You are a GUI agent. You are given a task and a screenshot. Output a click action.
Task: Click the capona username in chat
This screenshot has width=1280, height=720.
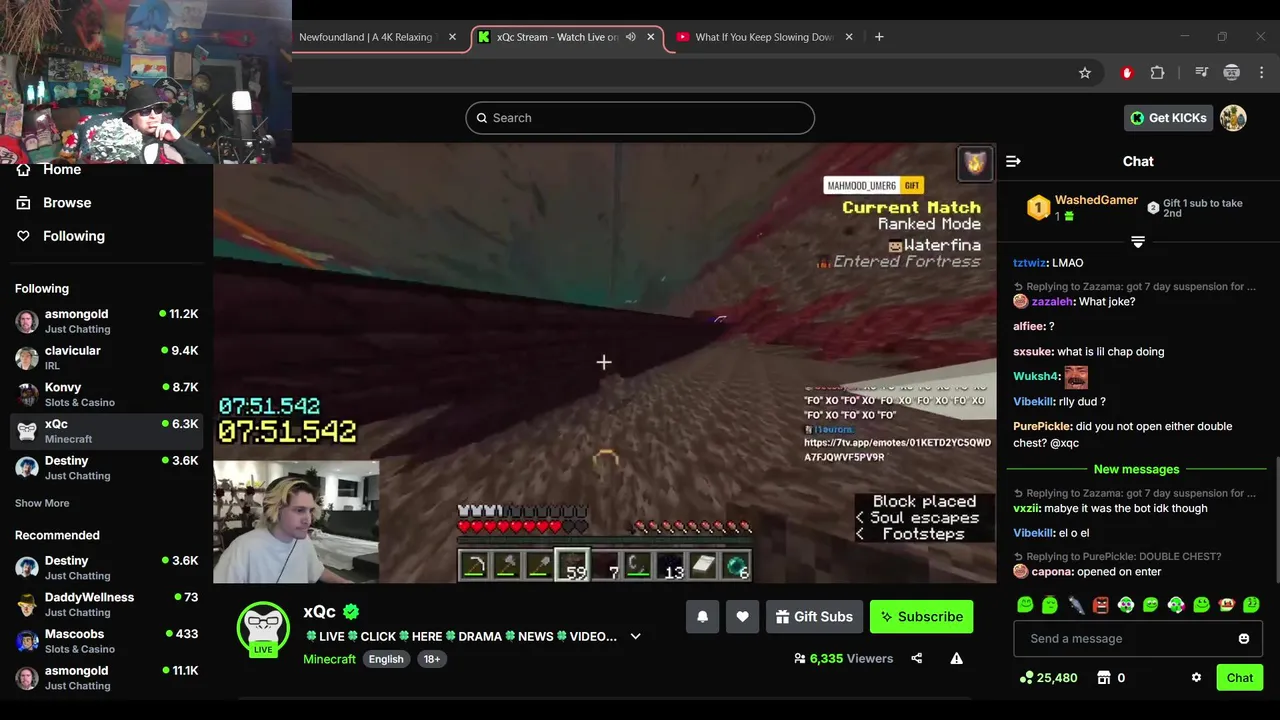tap(1052, 572)
